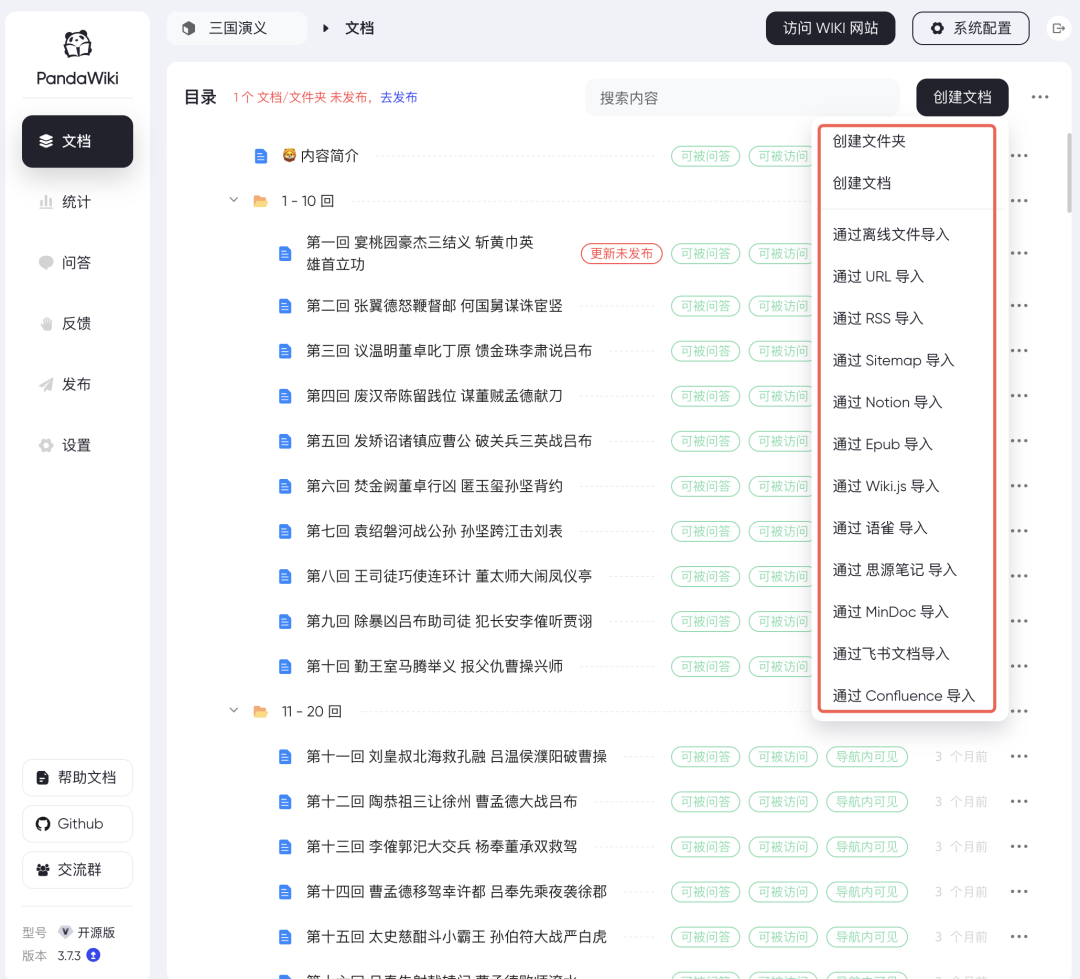Viewport: 1080px width, 979px height.
Task: Click the 访问 WIKI 网站 button
Action: 830,28
